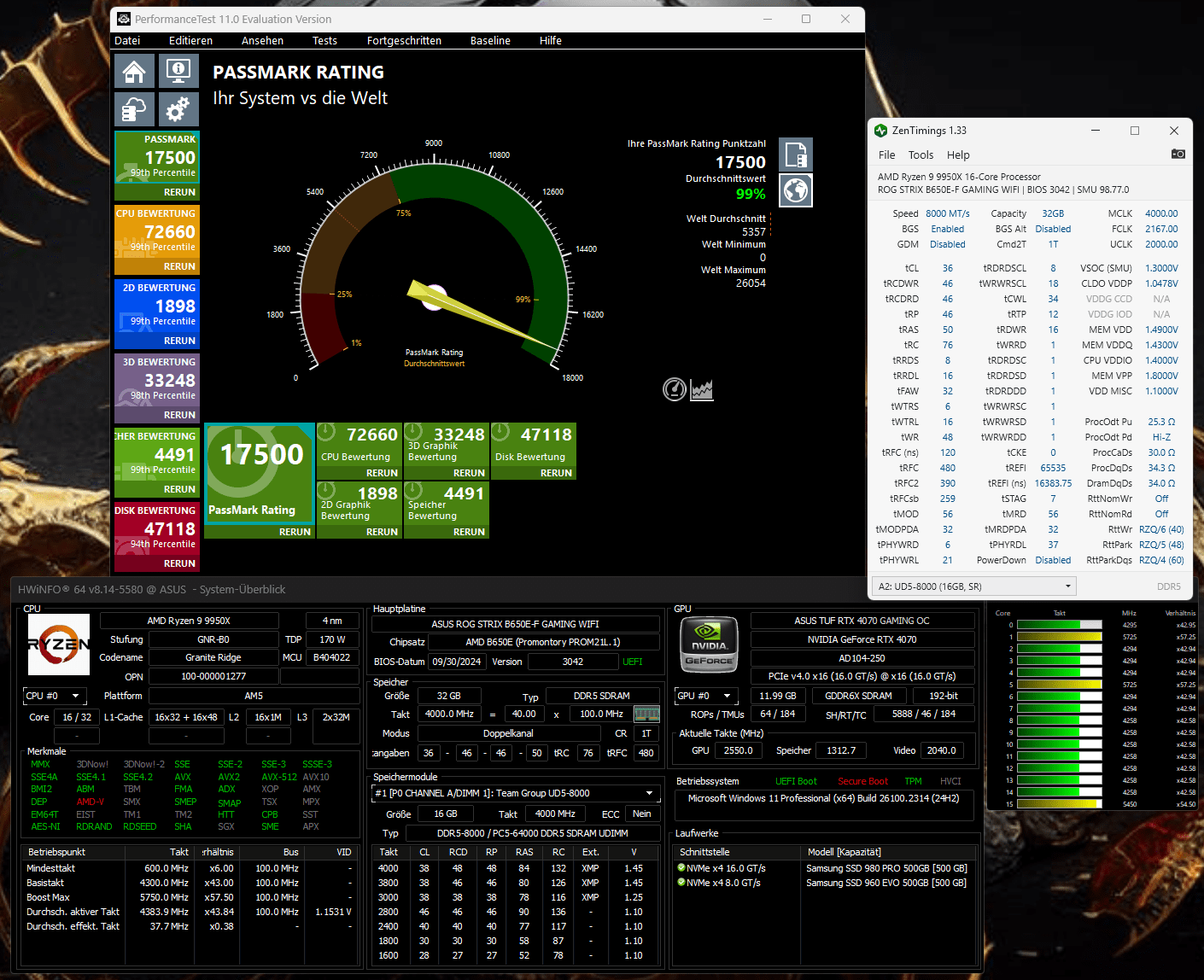Click the PerformanceTest title bar app icon
Viewport: 1204px width, 980px height.
pos(124,19)
